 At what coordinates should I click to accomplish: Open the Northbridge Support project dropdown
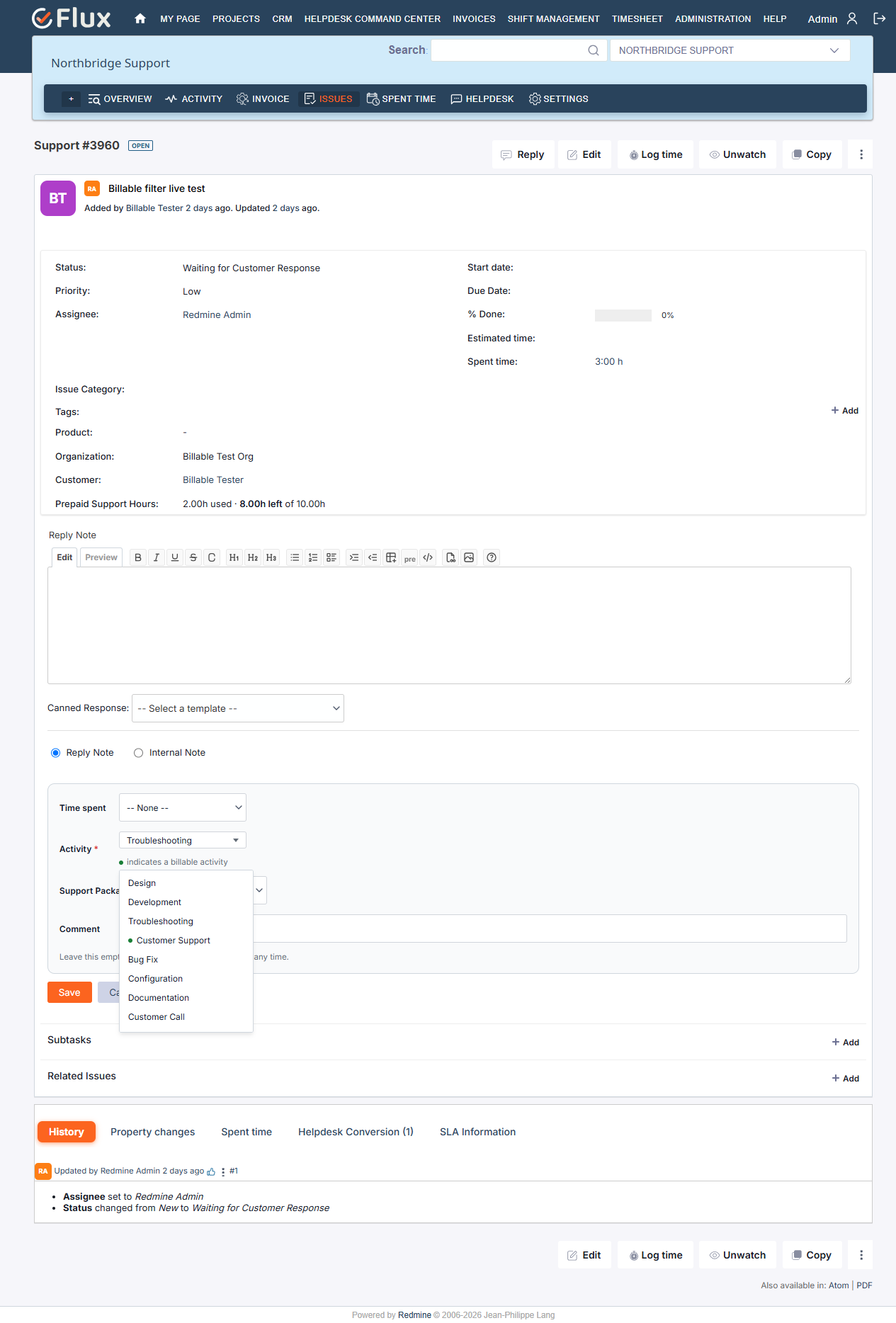pyautogui.click(x=730, y=50)
